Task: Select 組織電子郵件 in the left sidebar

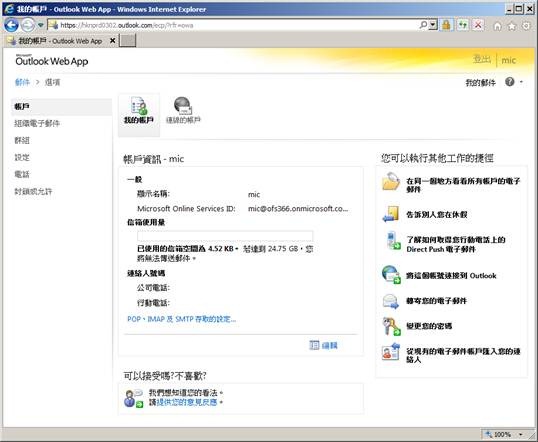Action: pos(37,124)
